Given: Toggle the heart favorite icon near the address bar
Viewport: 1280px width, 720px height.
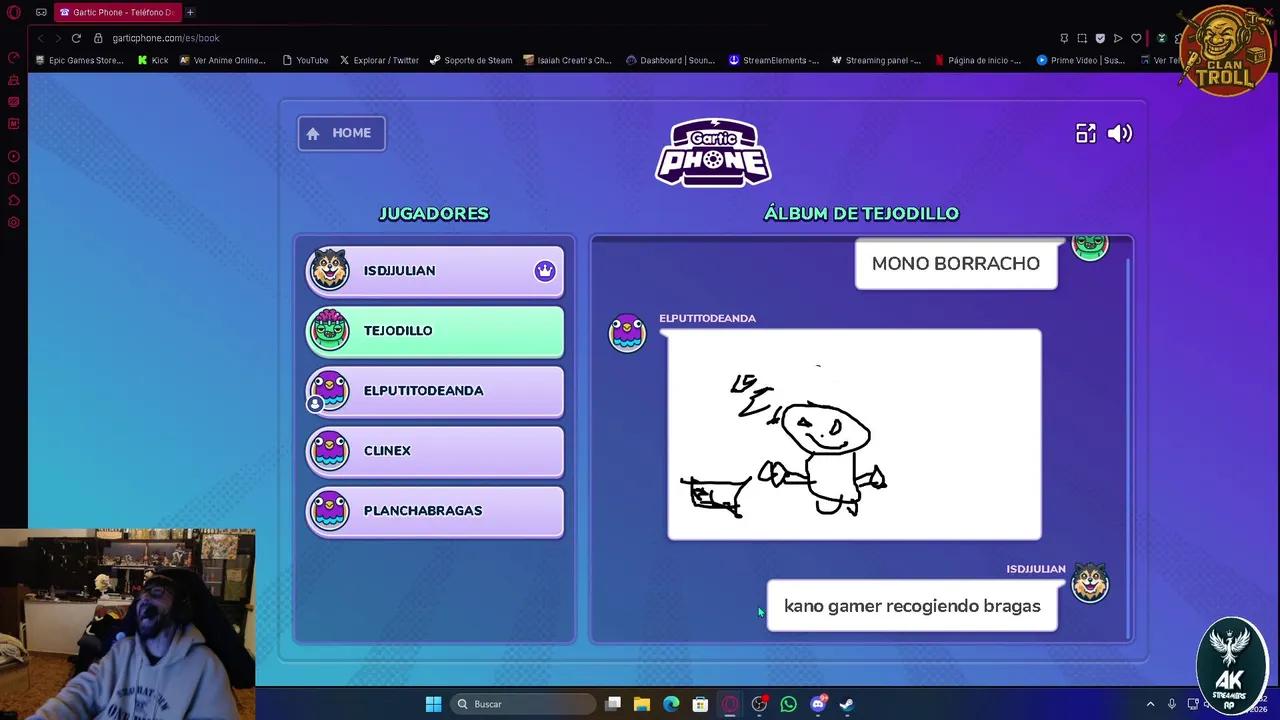Looking at the screenshot, I should coord(1136,38).
